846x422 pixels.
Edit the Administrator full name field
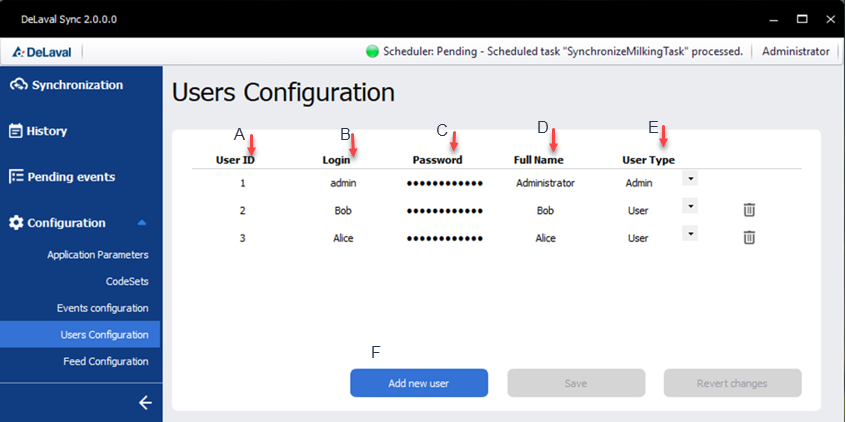[545, 183]
